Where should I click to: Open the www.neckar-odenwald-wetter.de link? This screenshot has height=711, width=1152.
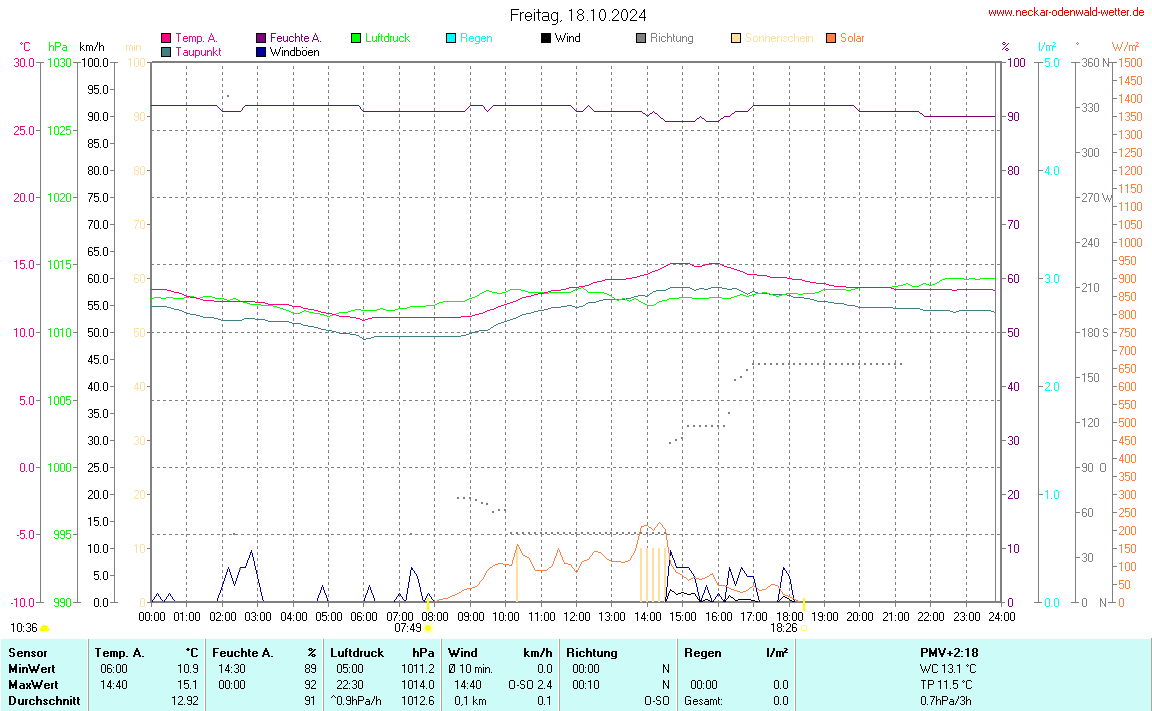coord(1065,12)
